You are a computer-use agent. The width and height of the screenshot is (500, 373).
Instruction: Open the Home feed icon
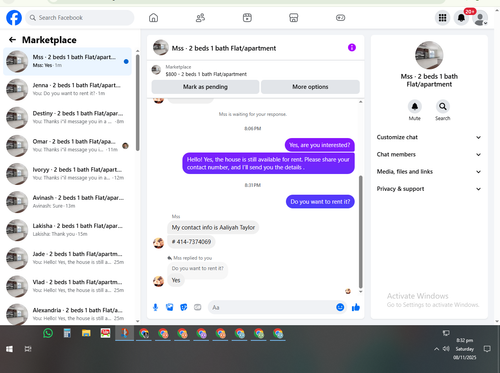click(153, 18)
